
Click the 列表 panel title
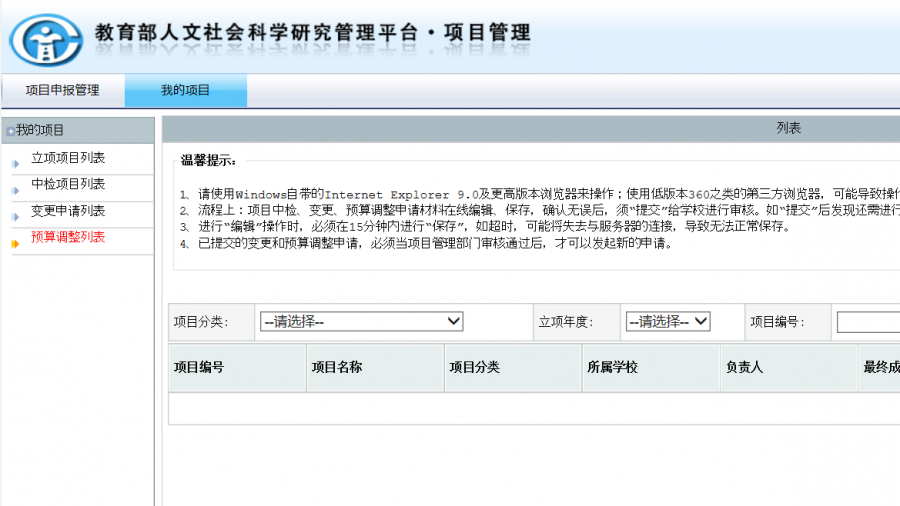[789, 128]
